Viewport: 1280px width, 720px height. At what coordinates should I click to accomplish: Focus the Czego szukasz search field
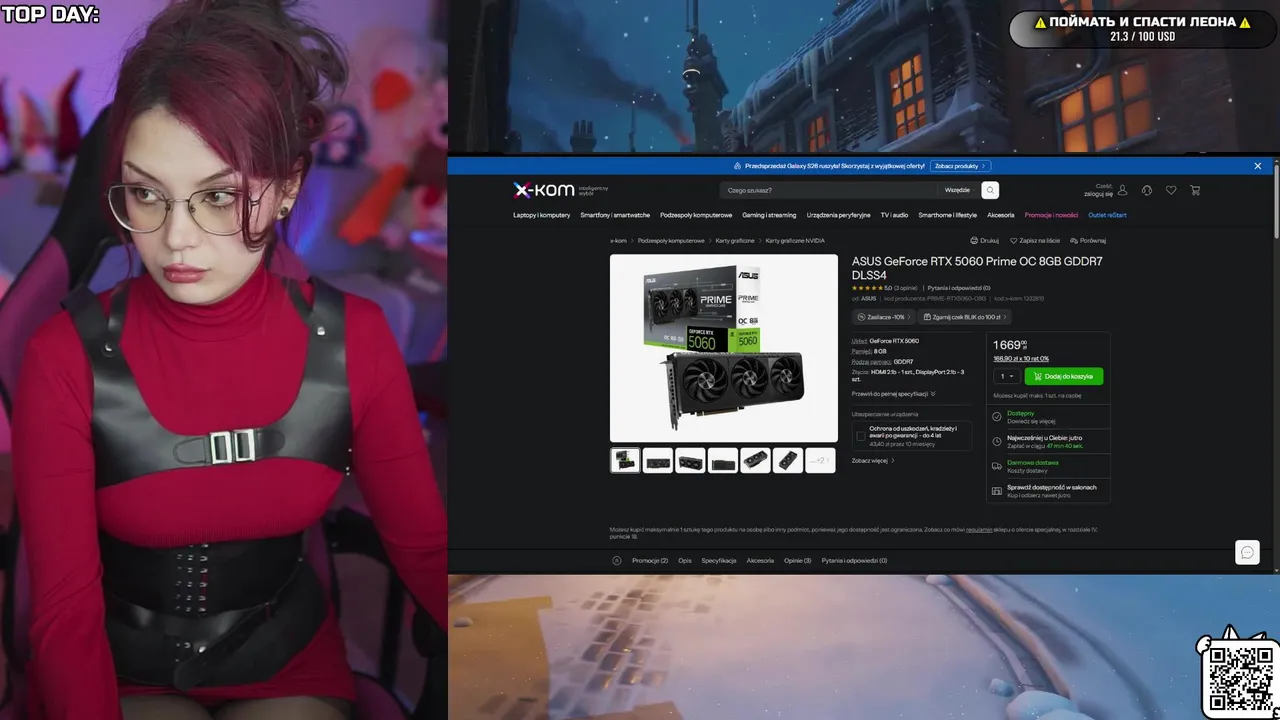point(828,190)
